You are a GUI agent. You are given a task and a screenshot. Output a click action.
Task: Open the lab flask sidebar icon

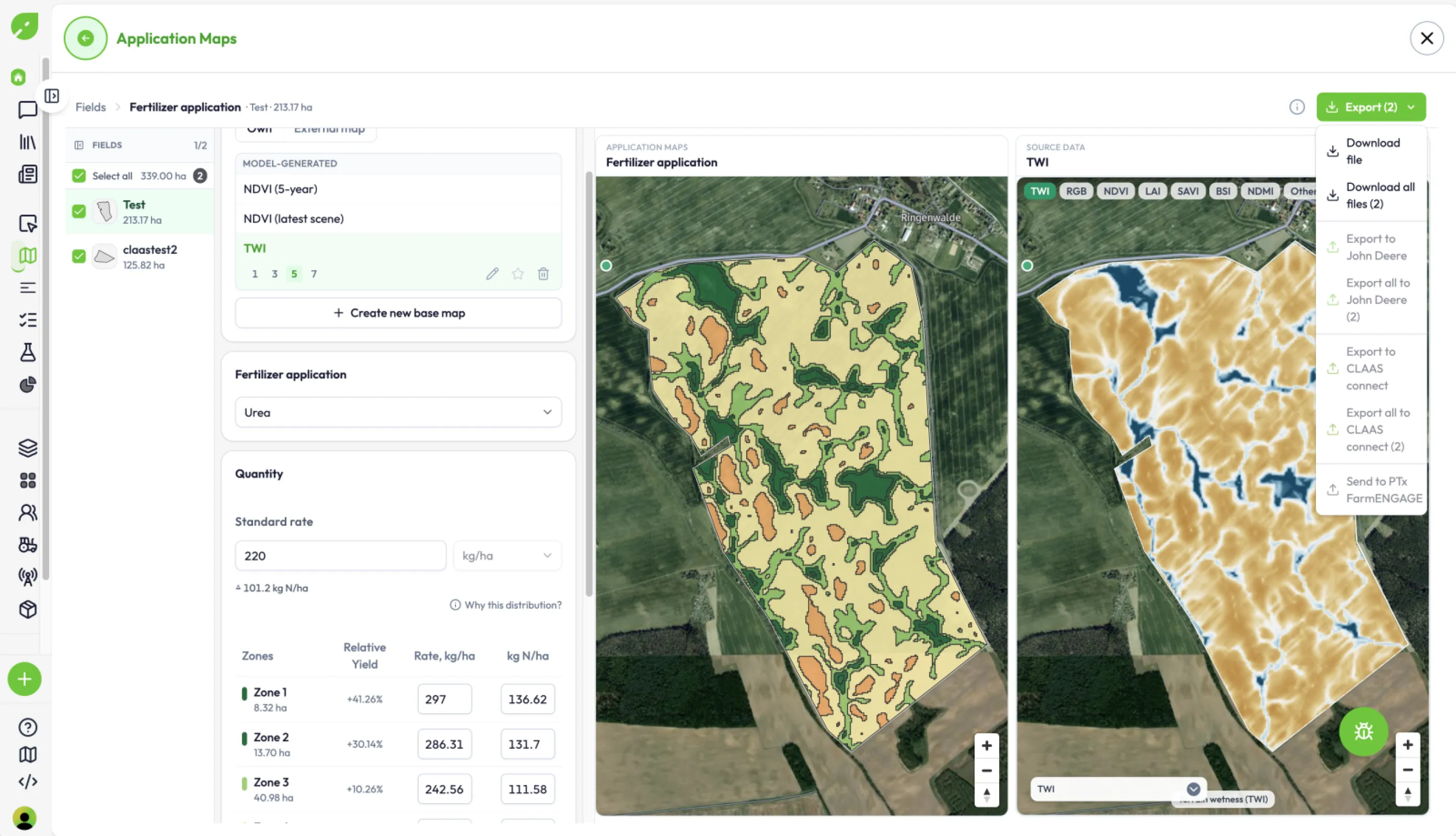(x=27, y=352)
